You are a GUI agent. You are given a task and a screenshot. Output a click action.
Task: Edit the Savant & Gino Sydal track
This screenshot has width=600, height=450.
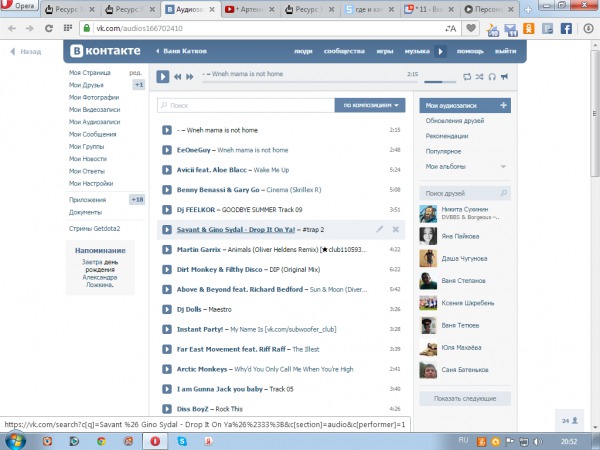379,229
